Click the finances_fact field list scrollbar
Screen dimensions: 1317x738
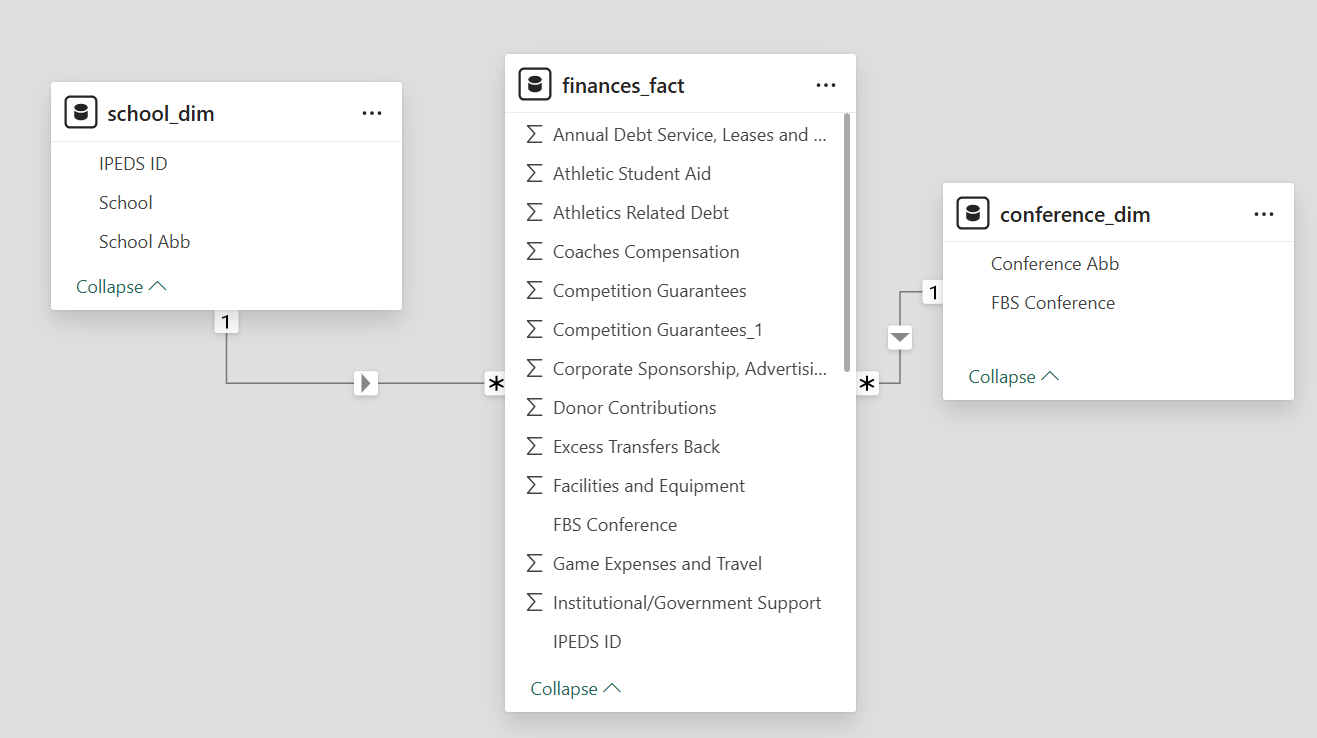pyautogui.click(x=848, y=242)
